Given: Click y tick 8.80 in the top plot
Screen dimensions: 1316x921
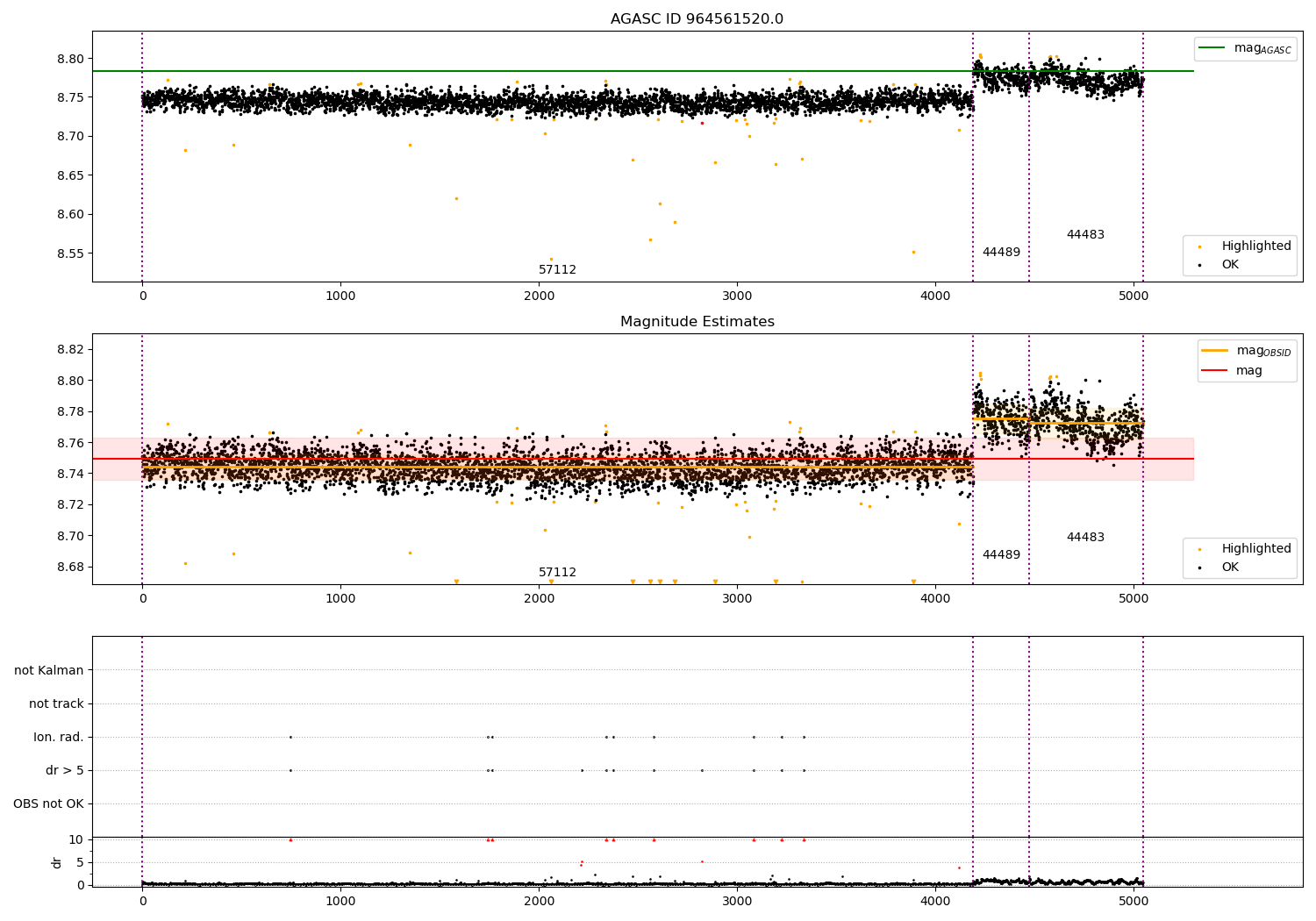Looking at the screenshot, I should point(70,59).
